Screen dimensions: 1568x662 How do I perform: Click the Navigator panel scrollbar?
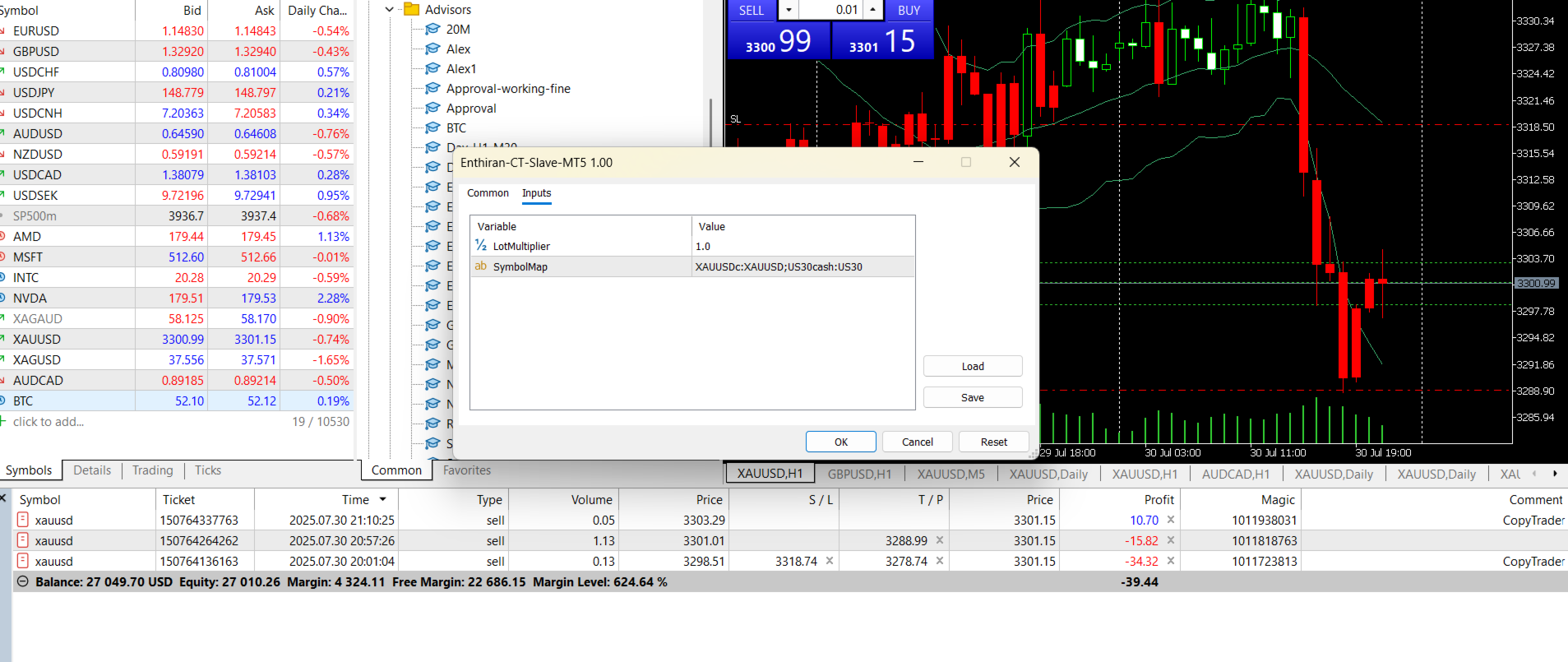[710, 123]
